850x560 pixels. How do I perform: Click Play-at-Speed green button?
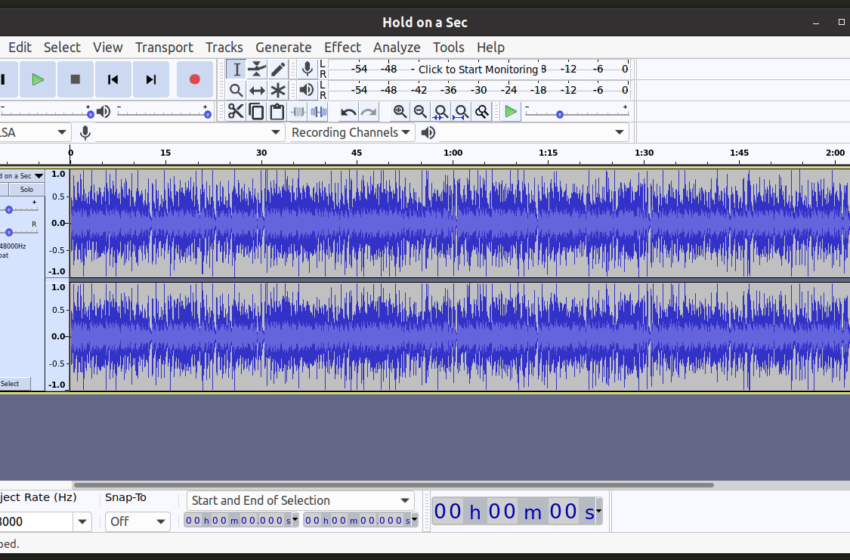[x=510, y=112]
